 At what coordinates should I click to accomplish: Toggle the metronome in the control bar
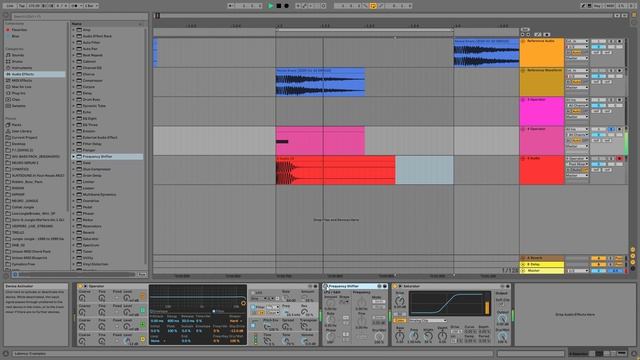tap(77, 6)
